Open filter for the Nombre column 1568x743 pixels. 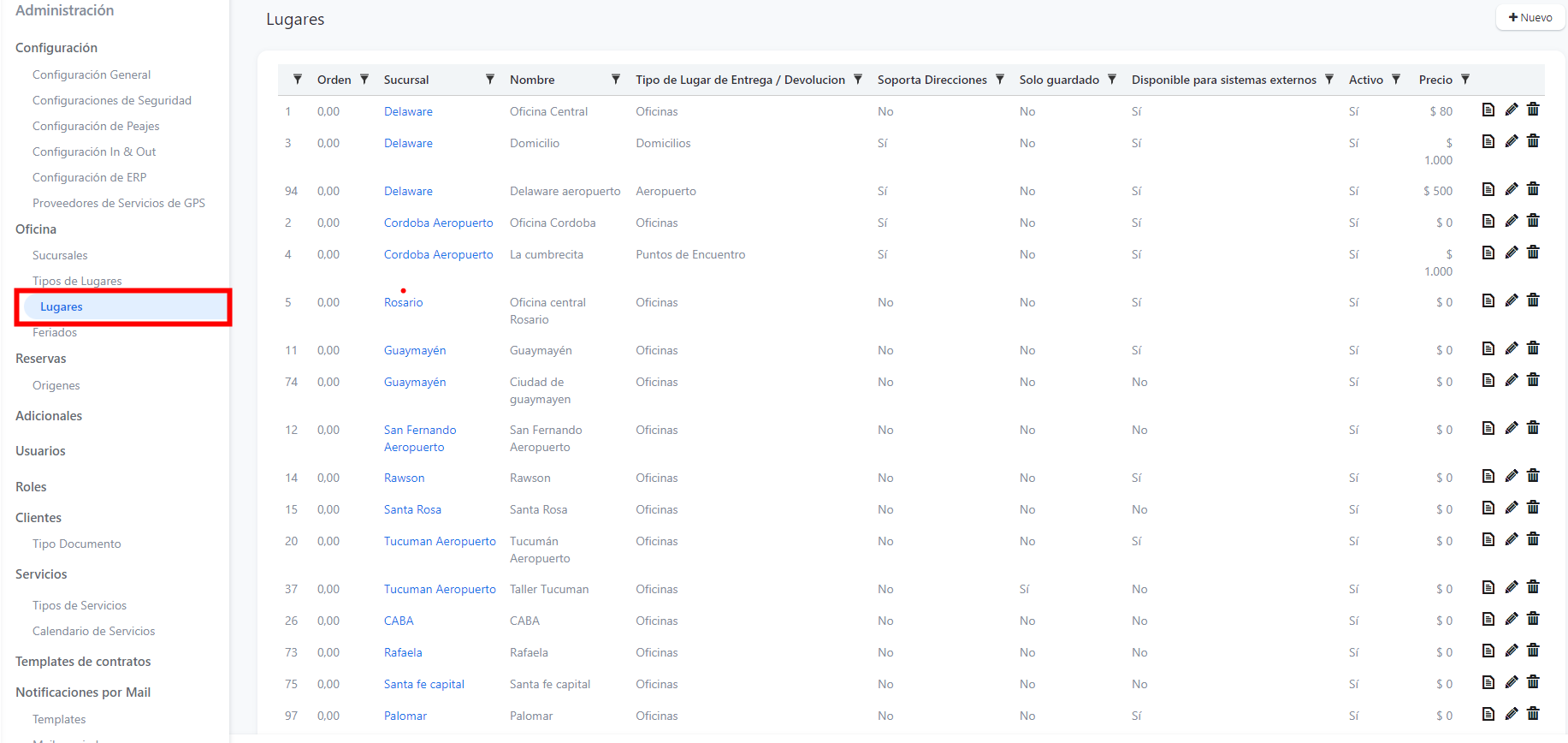(x=615, y=80)
